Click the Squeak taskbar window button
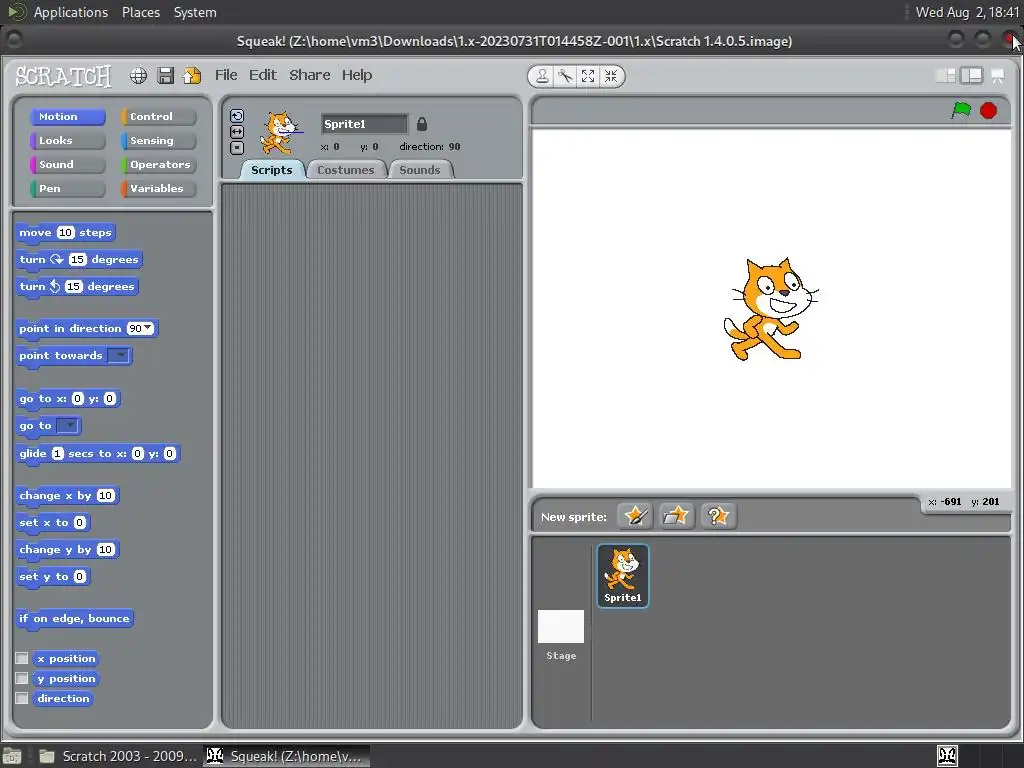 click(287, 756)
